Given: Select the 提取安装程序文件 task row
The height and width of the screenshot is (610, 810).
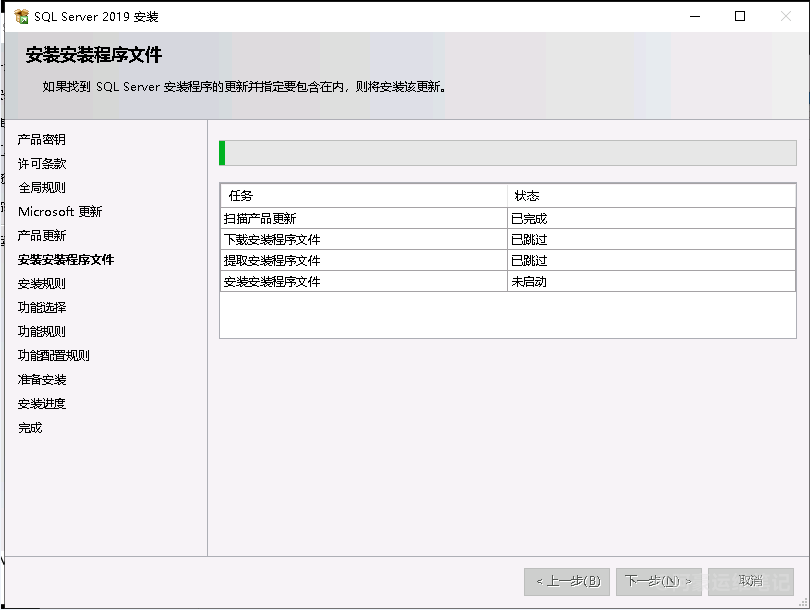Looking at the screenshot, I should tap(507, 261).
